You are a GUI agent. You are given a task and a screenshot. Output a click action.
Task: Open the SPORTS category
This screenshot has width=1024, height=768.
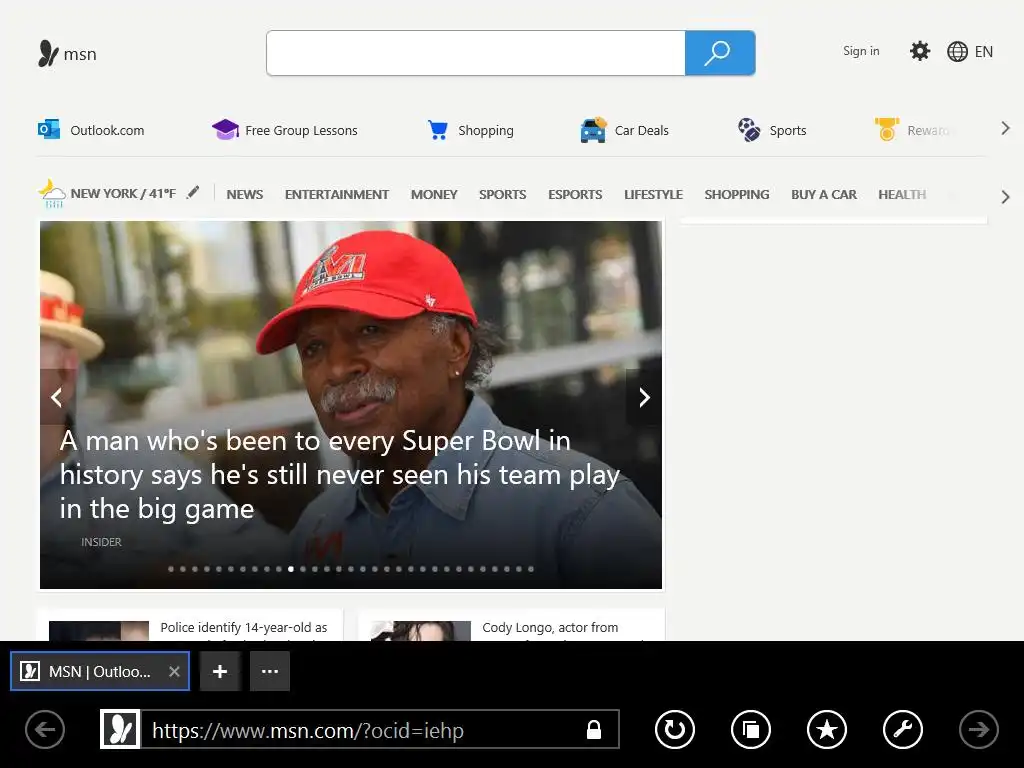point(502,195)
